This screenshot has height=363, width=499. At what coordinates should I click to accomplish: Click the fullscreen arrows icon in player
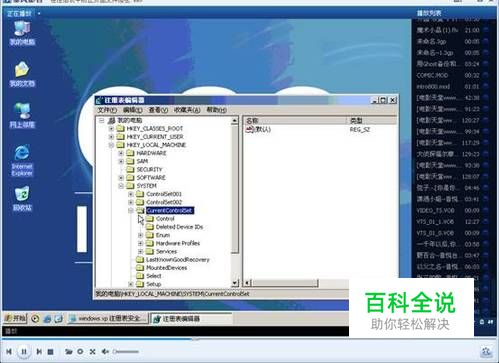93,351
